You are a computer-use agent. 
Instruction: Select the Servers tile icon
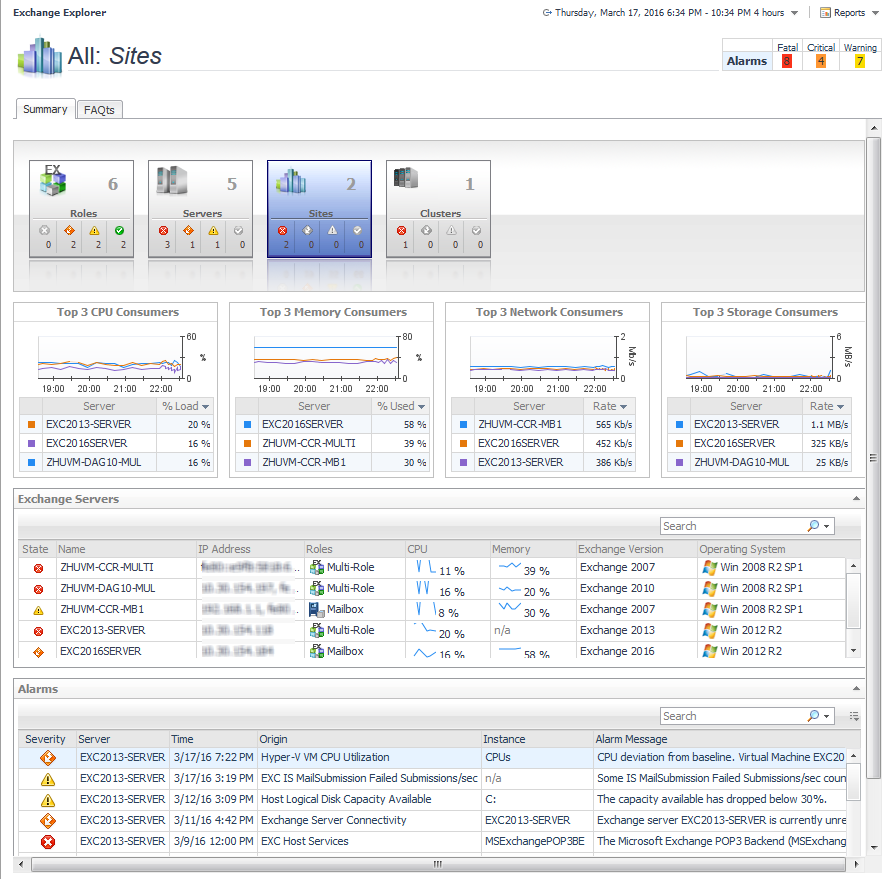[x=171, y=181]
